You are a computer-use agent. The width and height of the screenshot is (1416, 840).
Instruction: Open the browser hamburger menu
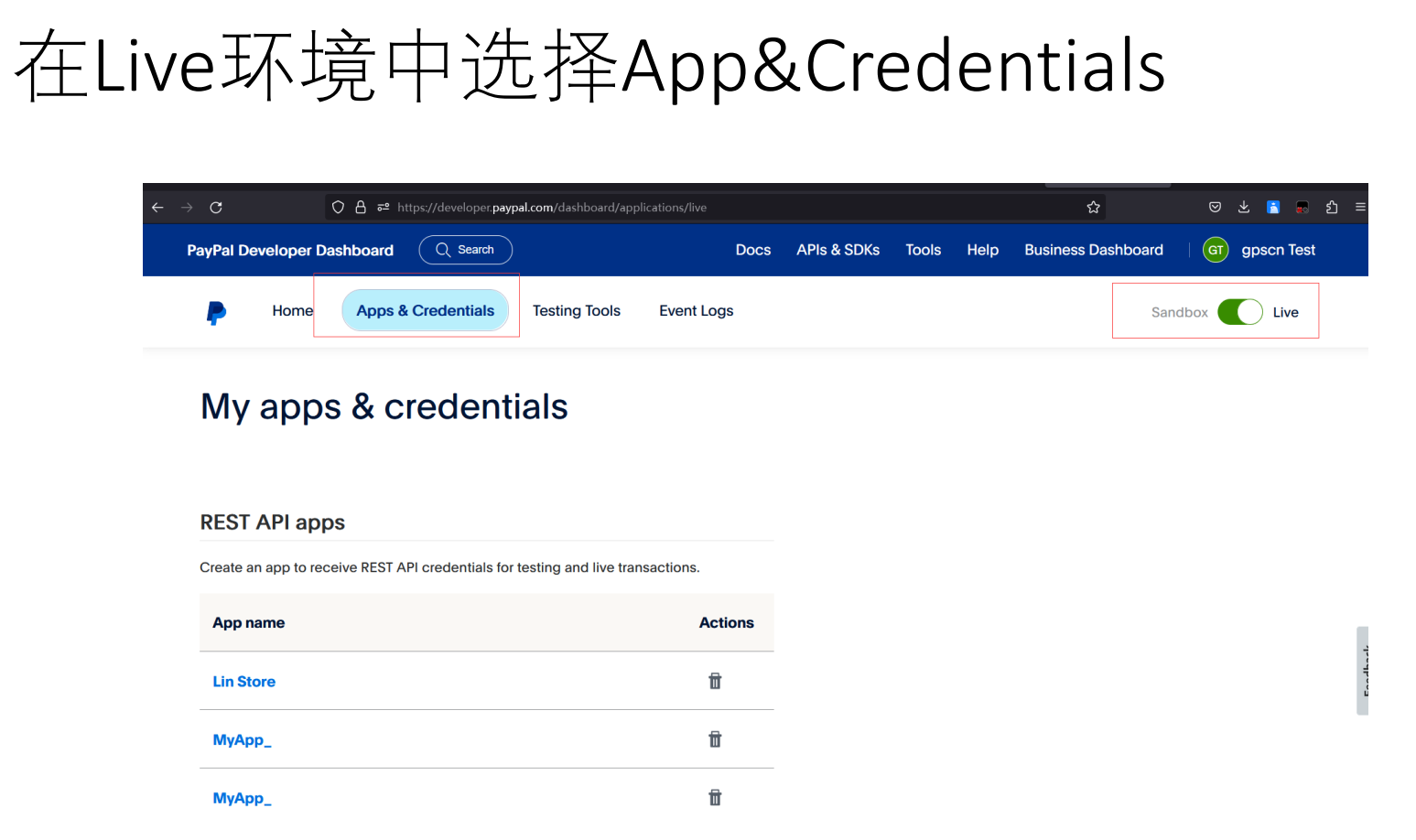tap(1360, 208)
